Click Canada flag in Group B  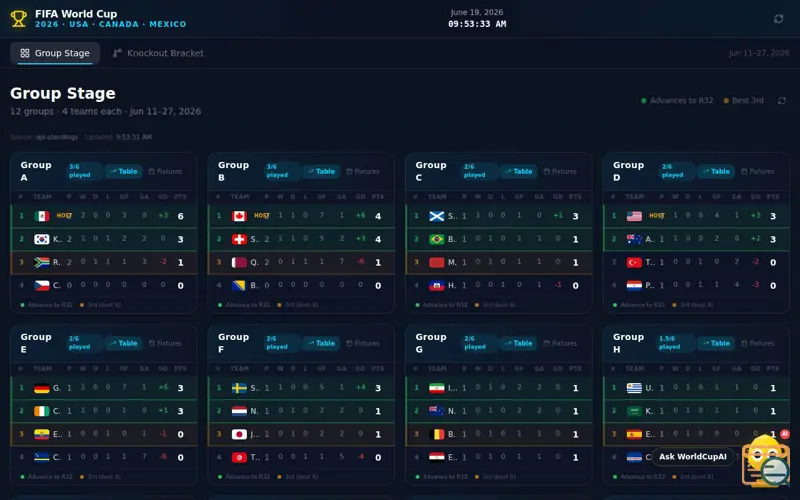(239, 216)
